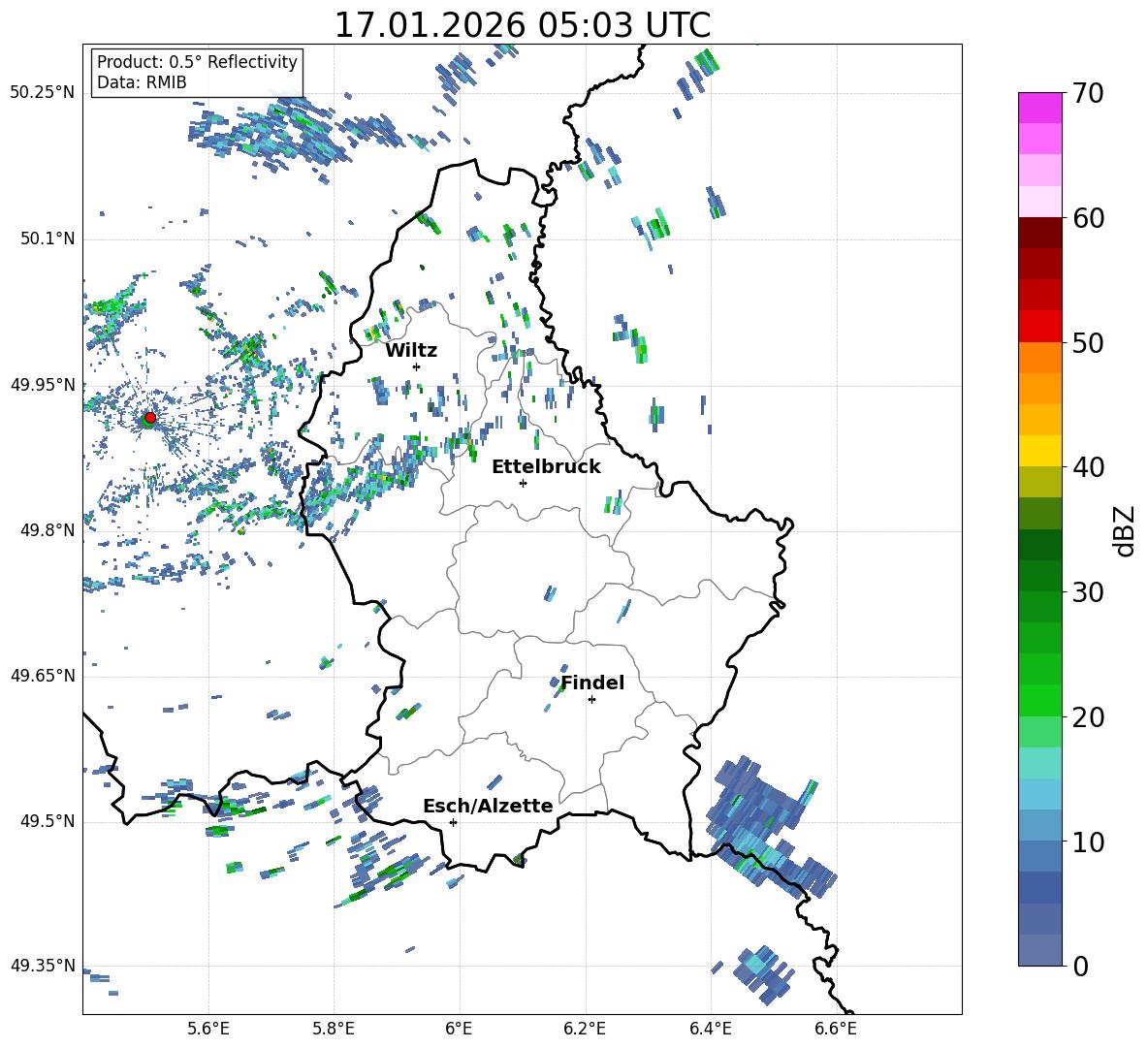This screenshot has width=1148, height=1048.
Task: Click the 6°E longitude label
Action: point(459,1029)
